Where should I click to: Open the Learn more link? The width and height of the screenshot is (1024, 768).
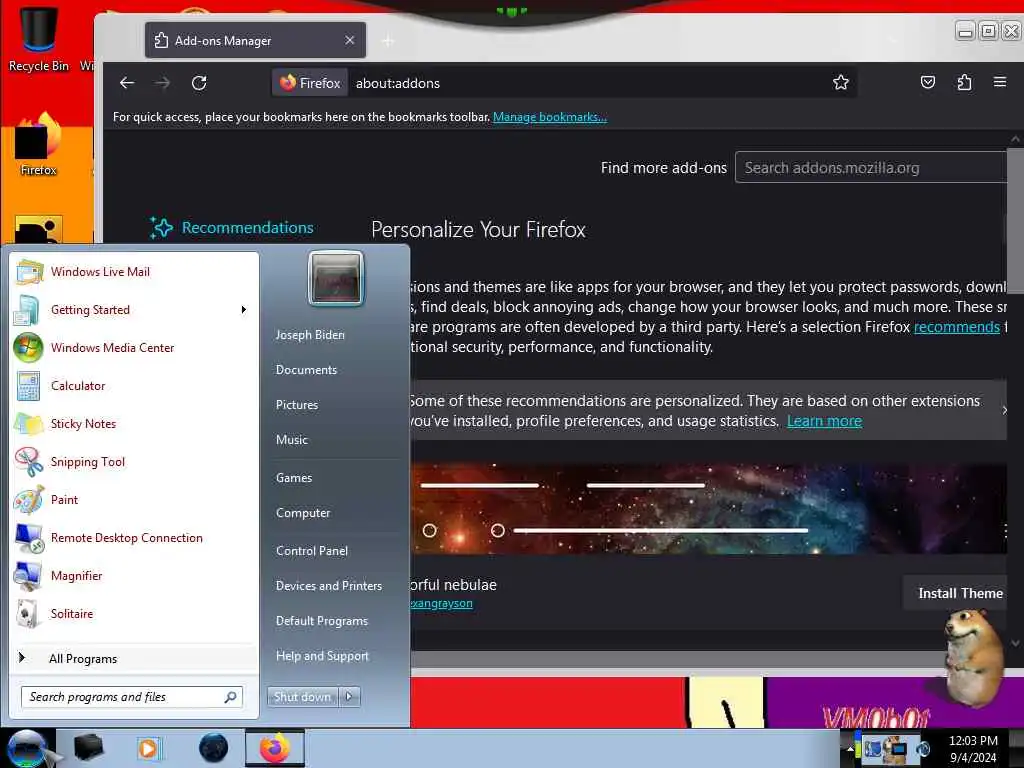pos(824,421)
